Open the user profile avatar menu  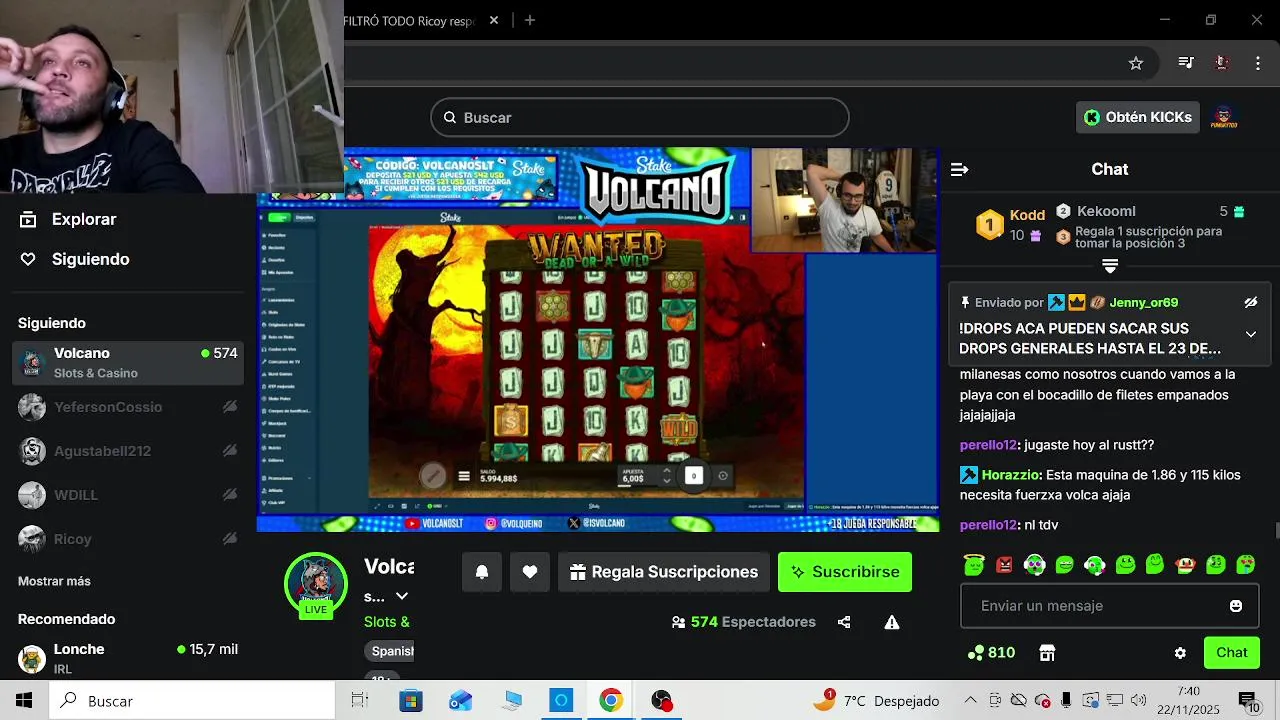(1224, 117)
